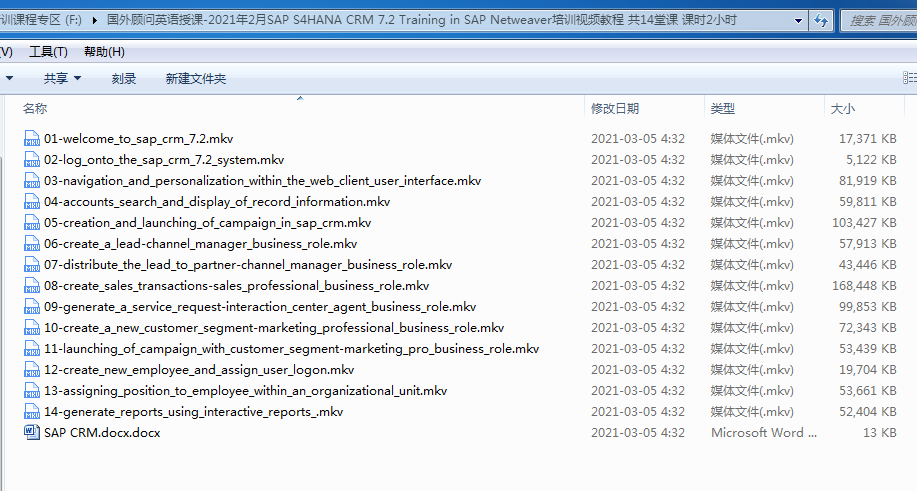Select the file name 13-assigning_position_to_employee_within_an_organizational_unit.mkv
Image resolution: width=917 pixels, height=491 pixels.
pos(246,392)
